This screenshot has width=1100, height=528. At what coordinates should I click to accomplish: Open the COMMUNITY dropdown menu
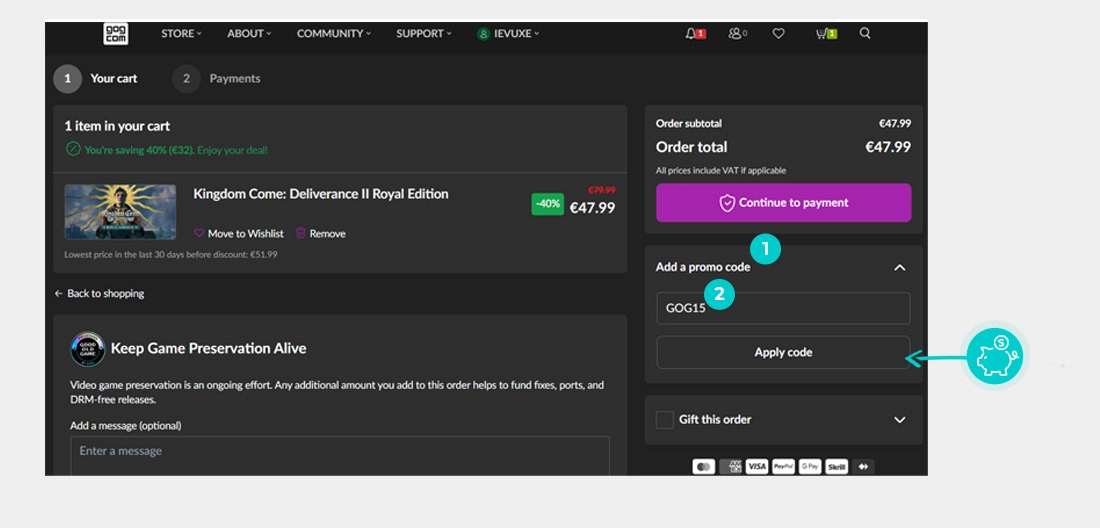pyautogui.click(x=334, y=33)
